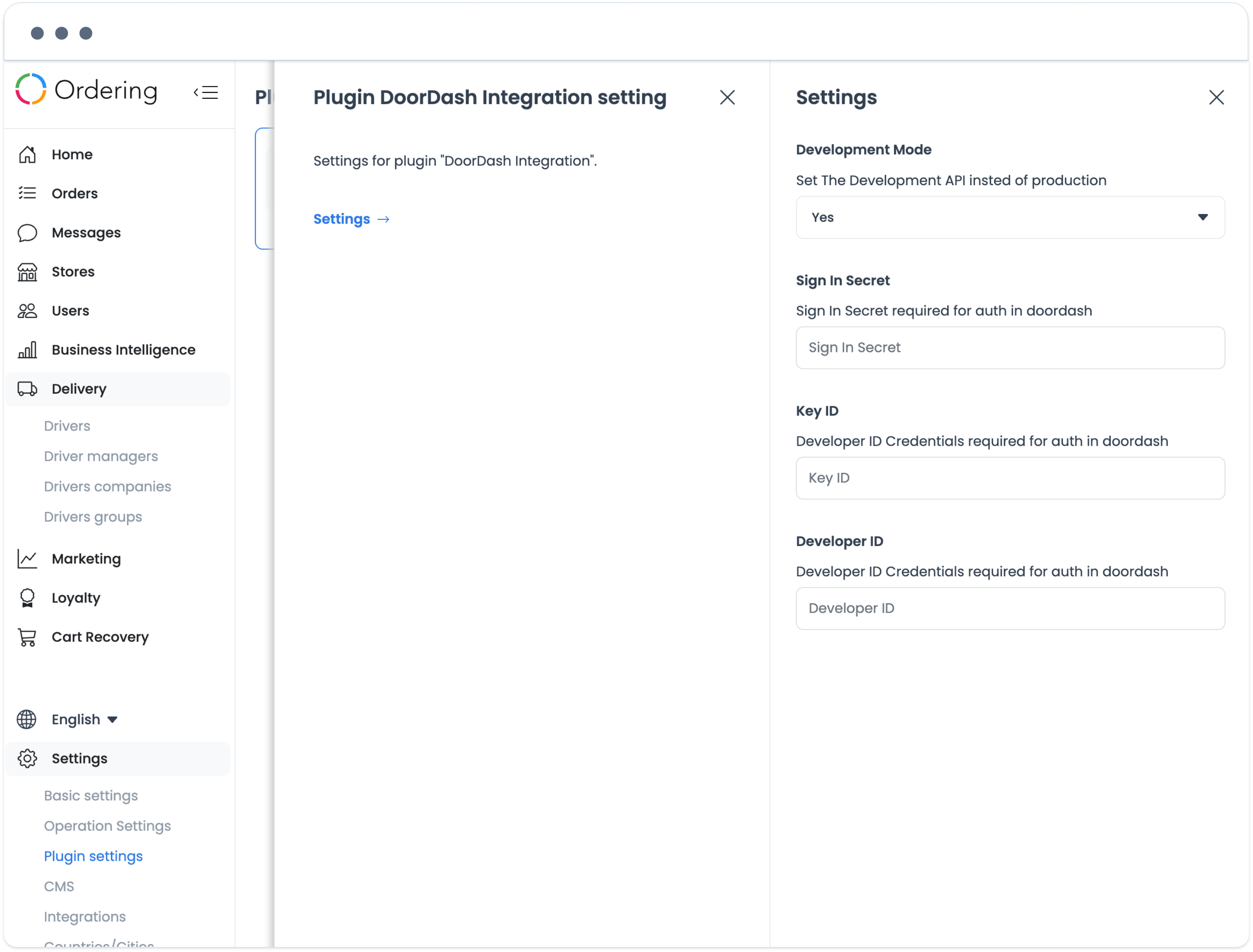The width and height of the screenshot is (1253, 952).
Task: Click the bold 'Developer ID' heading
Action: pos(840,541)
